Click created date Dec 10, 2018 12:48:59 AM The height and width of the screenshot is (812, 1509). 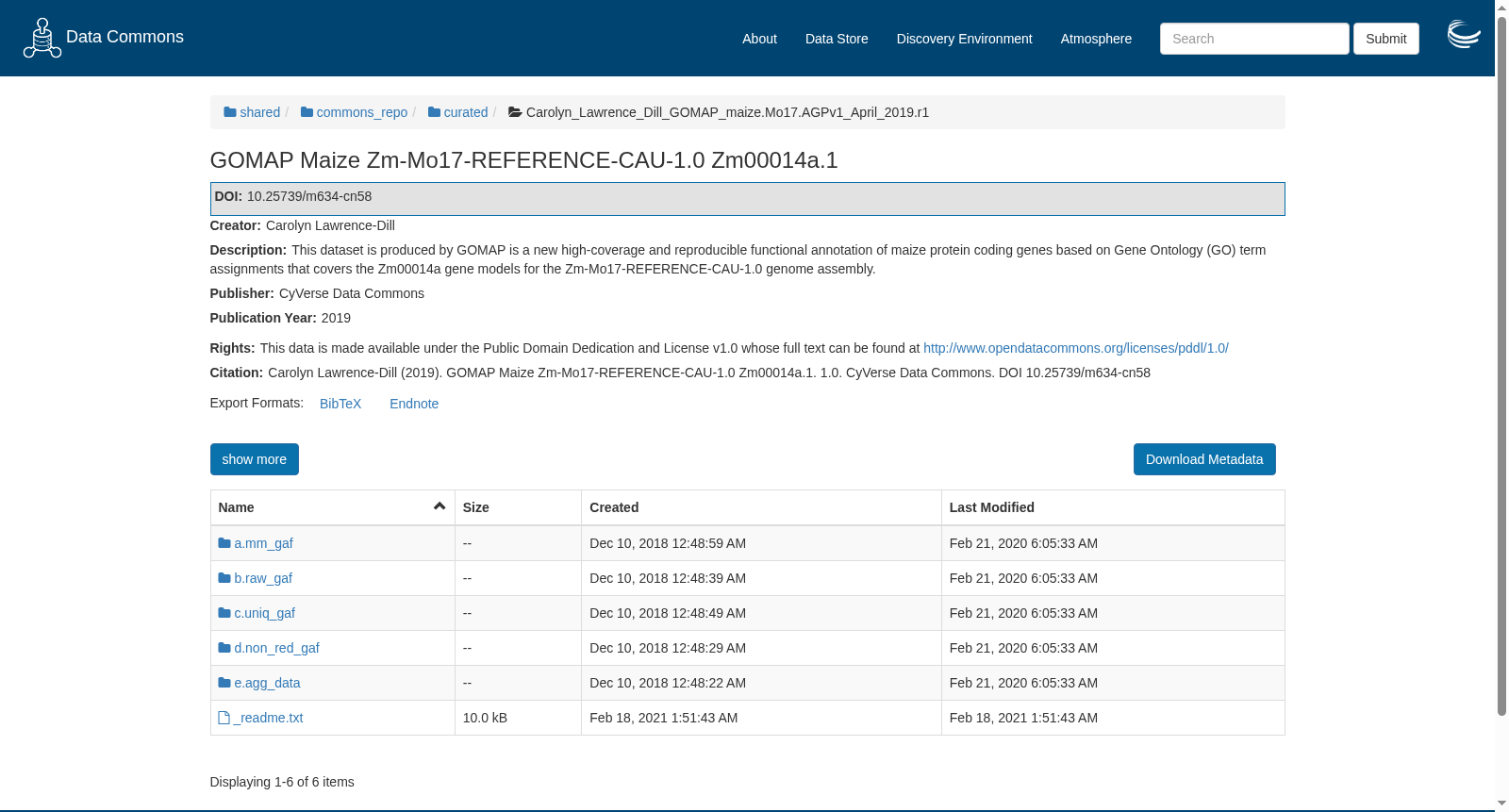coord(668,543)
